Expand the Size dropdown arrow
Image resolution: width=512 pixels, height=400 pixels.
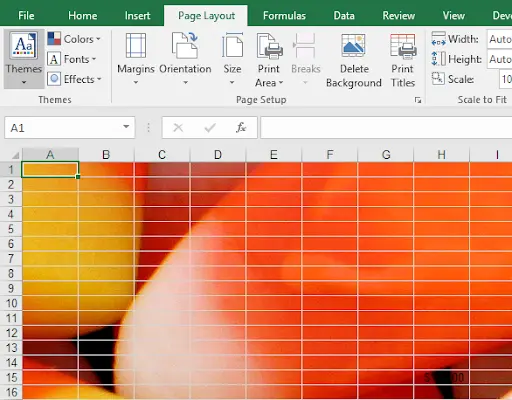[232, 82]
